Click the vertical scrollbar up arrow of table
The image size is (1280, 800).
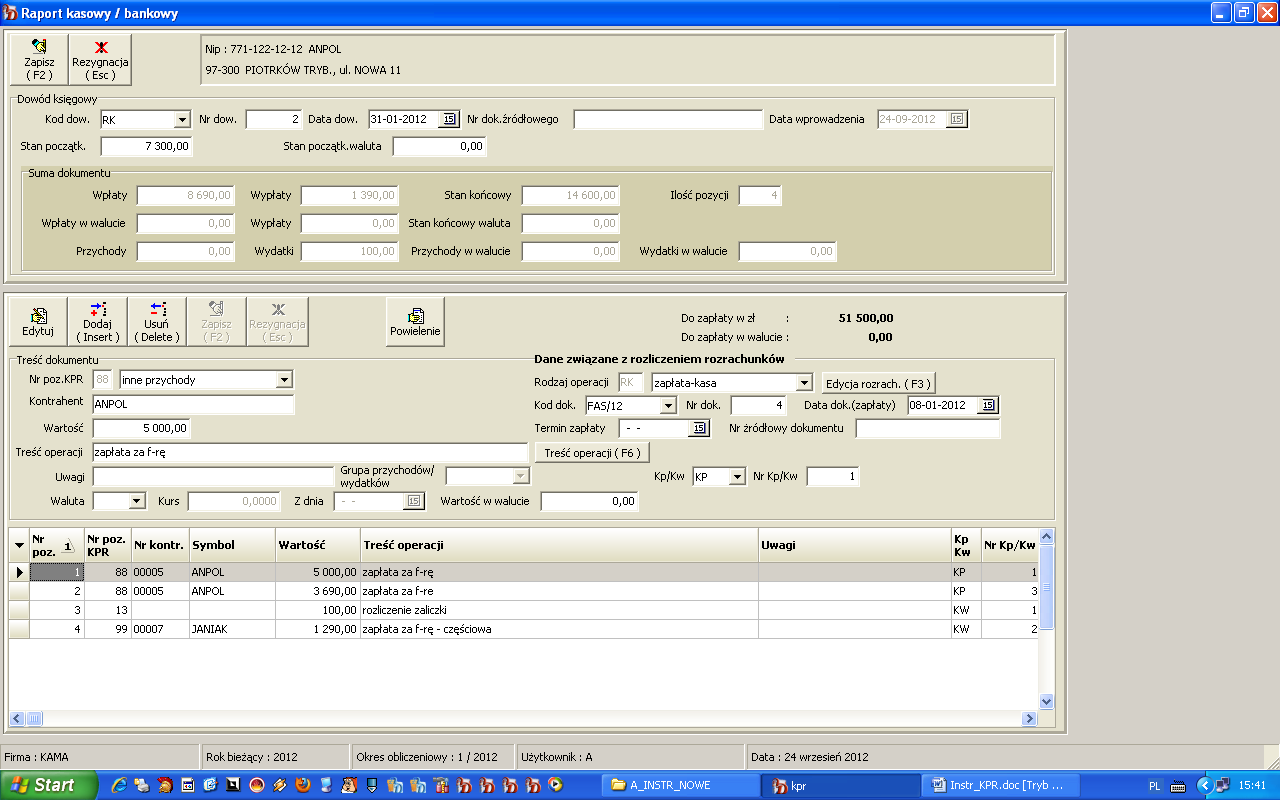(1047, 537)
